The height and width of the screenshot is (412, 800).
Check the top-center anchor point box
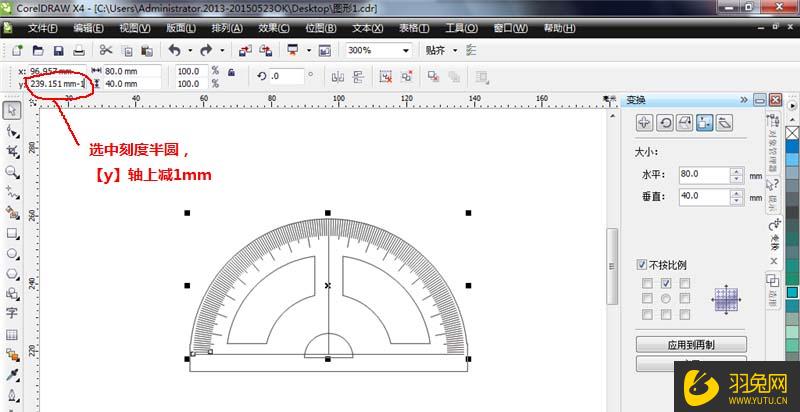[x=665, y=283]
